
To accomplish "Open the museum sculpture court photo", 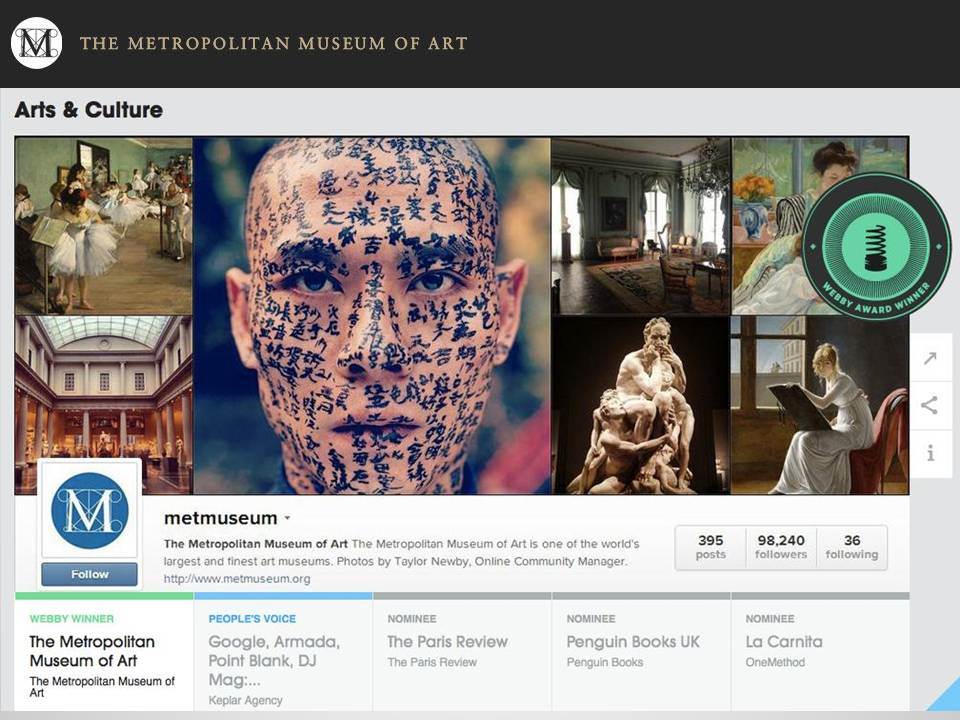I will point(103,405).
